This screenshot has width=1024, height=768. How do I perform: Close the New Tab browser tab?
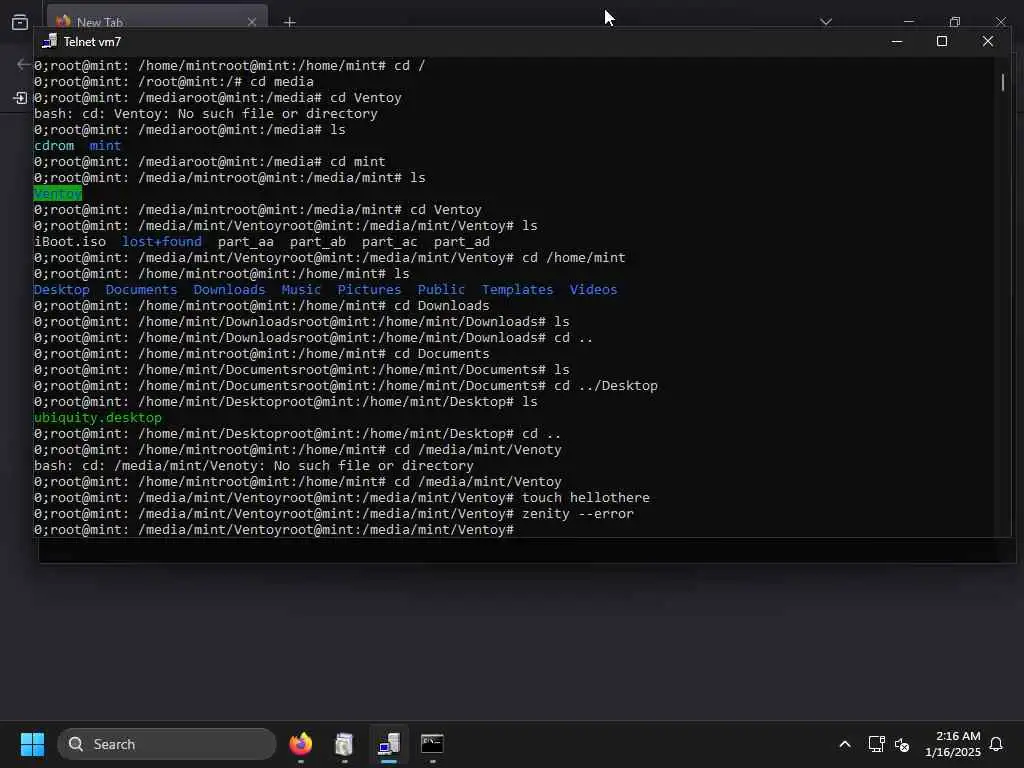pyautogui.click(x=251, y=22)
